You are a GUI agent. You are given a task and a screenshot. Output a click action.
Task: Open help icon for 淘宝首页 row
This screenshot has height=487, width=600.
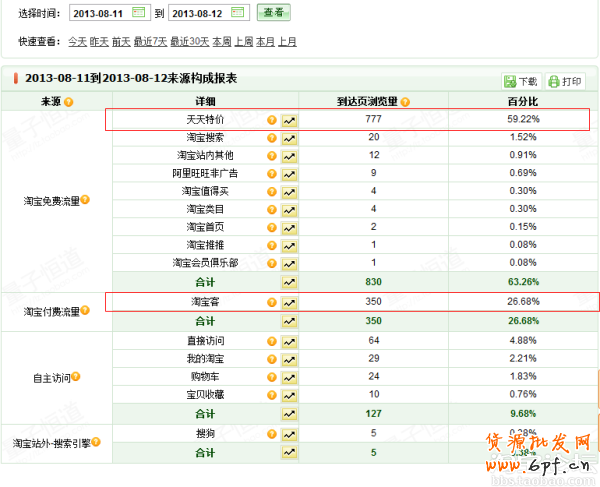[272, 228]
